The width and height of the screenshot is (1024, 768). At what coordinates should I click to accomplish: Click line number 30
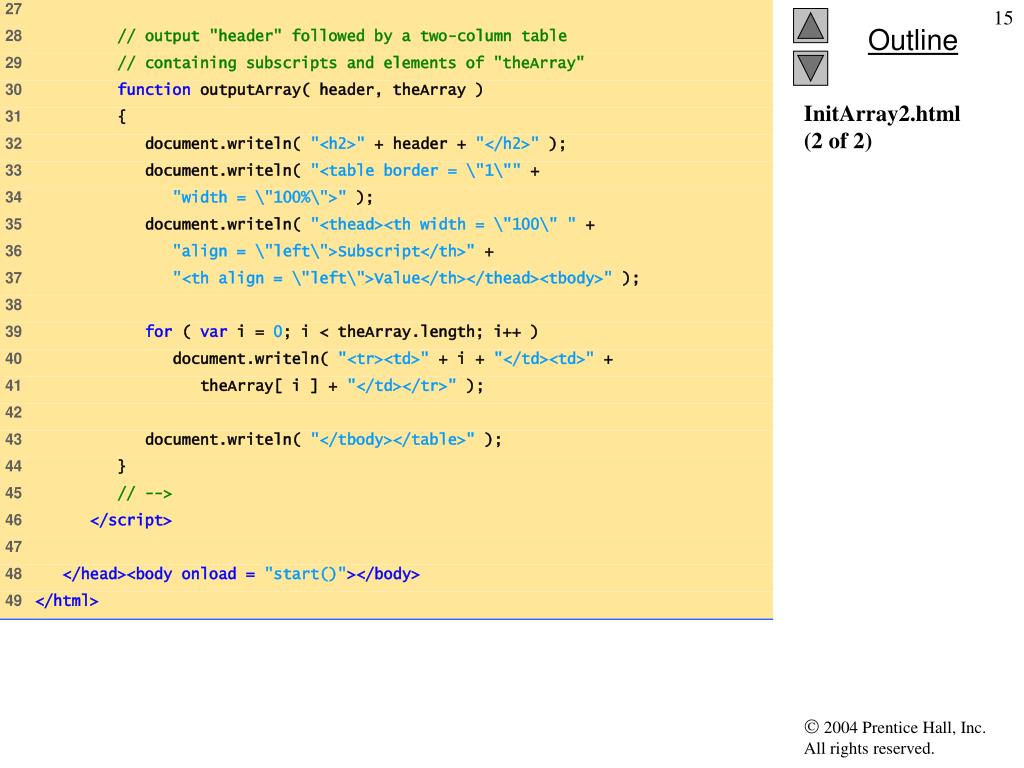pyautogui.click(x=13, y=89)
